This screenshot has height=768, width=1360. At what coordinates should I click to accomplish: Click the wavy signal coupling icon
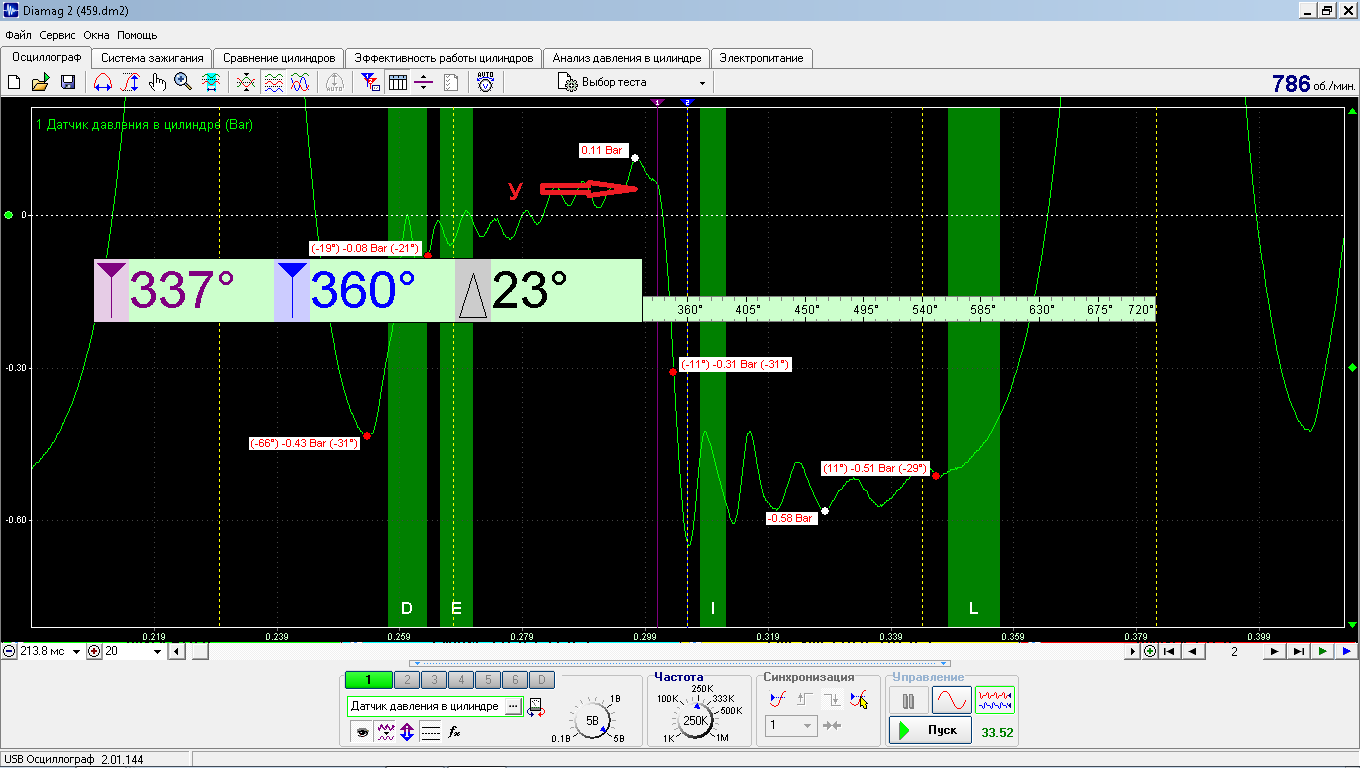pyautogui.click(x=385, y=732)
